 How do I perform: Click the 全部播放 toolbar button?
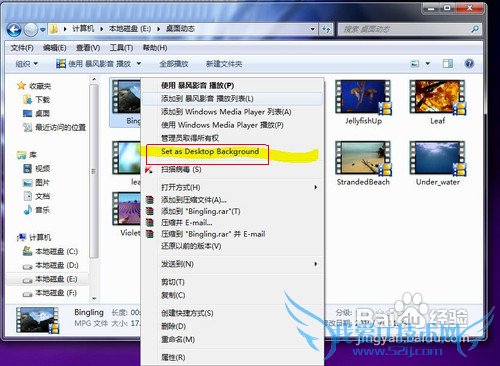(174, 64)
